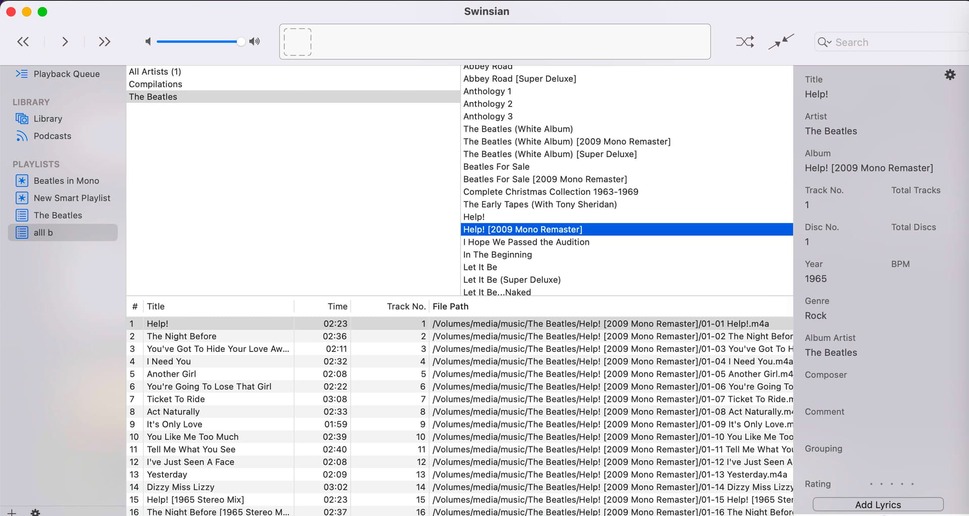Select track Ticket To Ride

[460, 399]
